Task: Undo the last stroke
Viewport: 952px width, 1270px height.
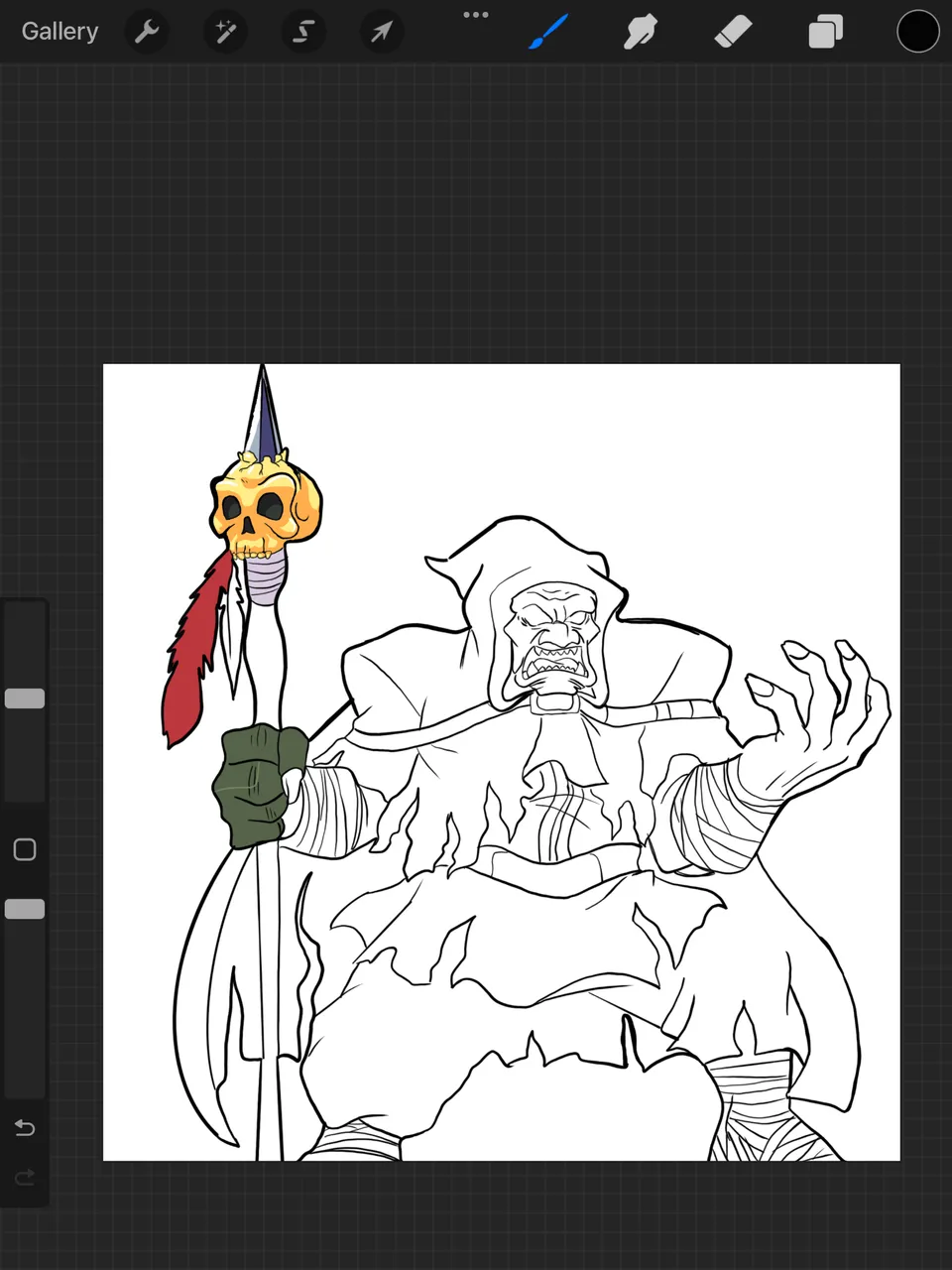Action: pos(25,1128)
